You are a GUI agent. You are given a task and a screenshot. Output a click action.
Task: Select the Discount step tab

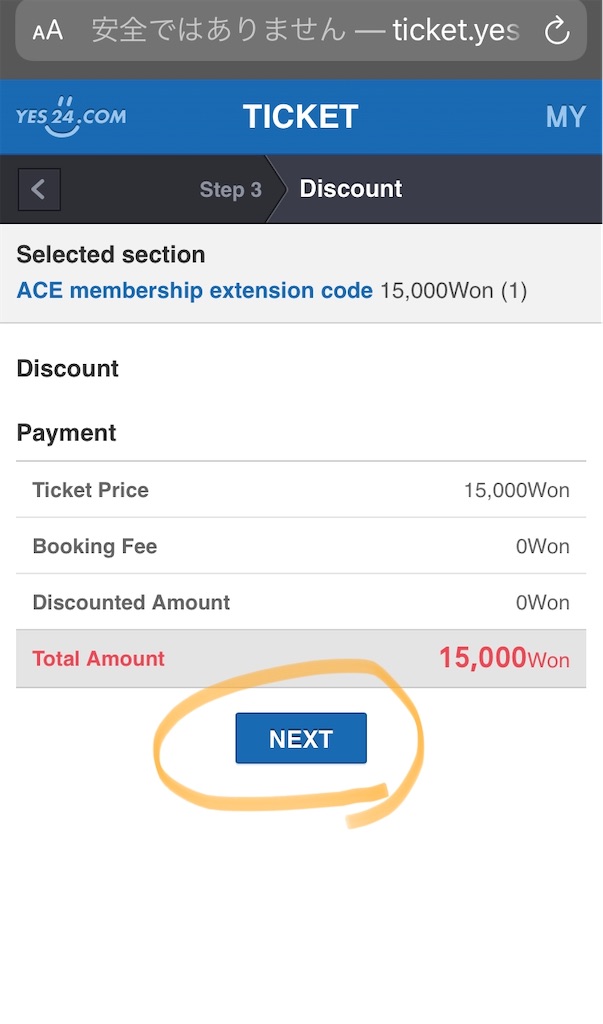(x=351, y=189)
